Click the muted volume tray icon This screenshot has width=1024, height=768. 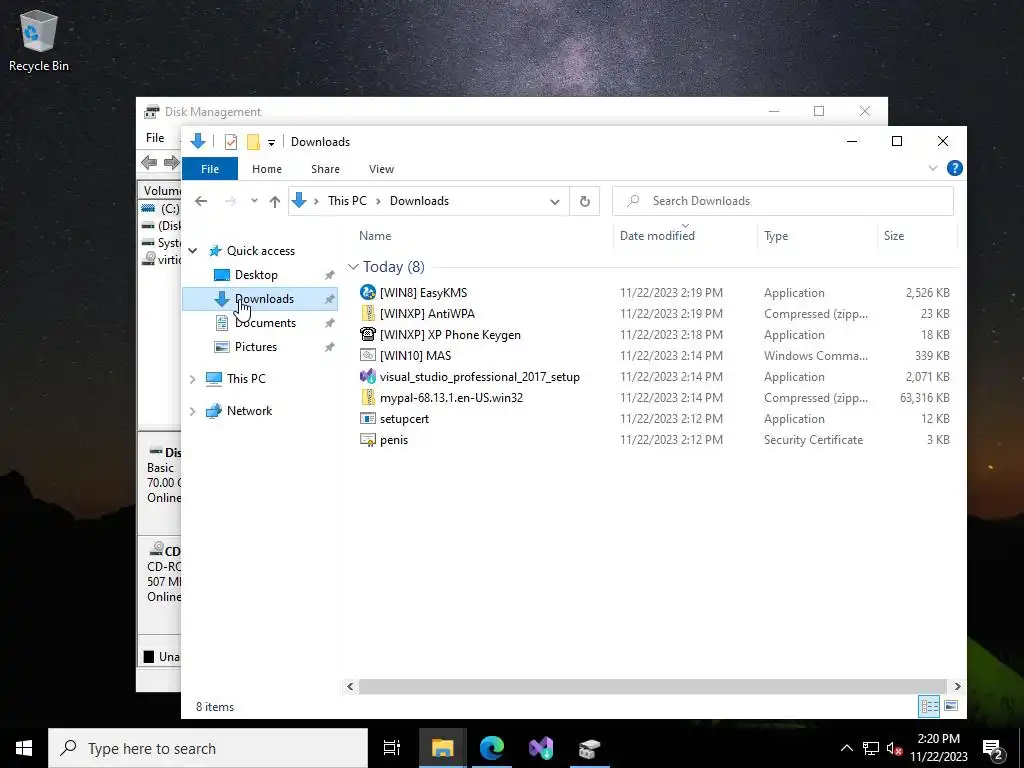coord(894,748)
